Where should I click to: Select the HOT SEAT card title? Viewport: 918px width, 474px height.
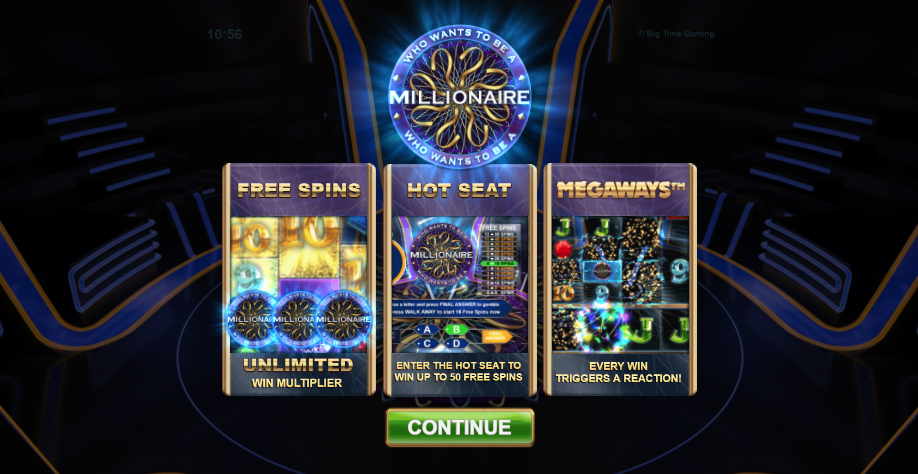[x=460, y=190]
